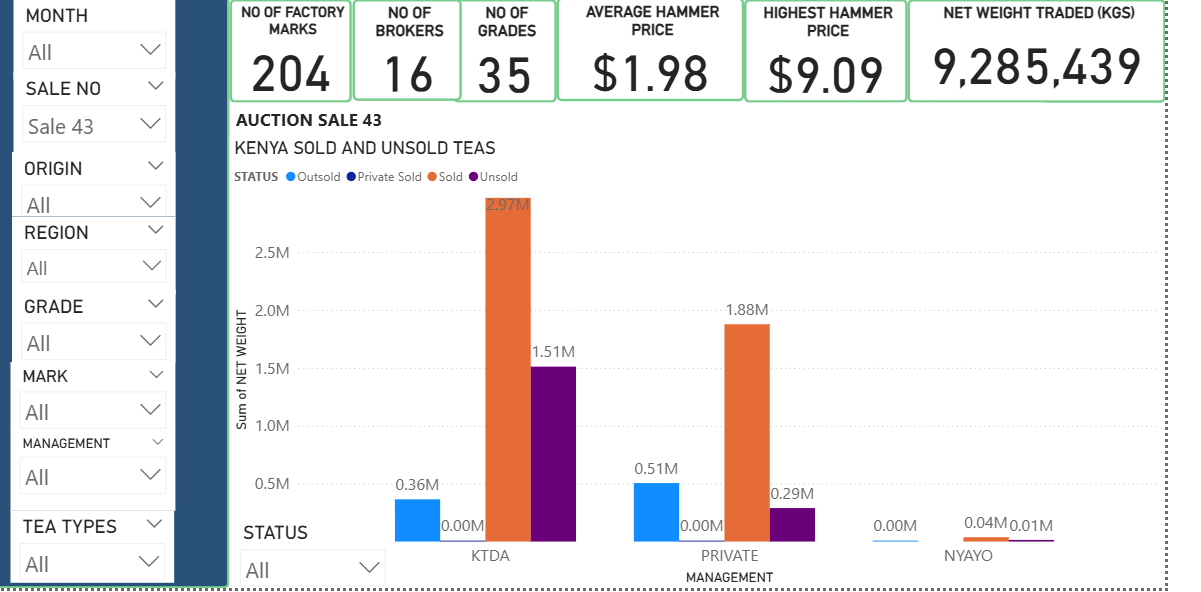Click the Net Weight Traded card
Screen dimensions: 1201x592
point(1036,52)
